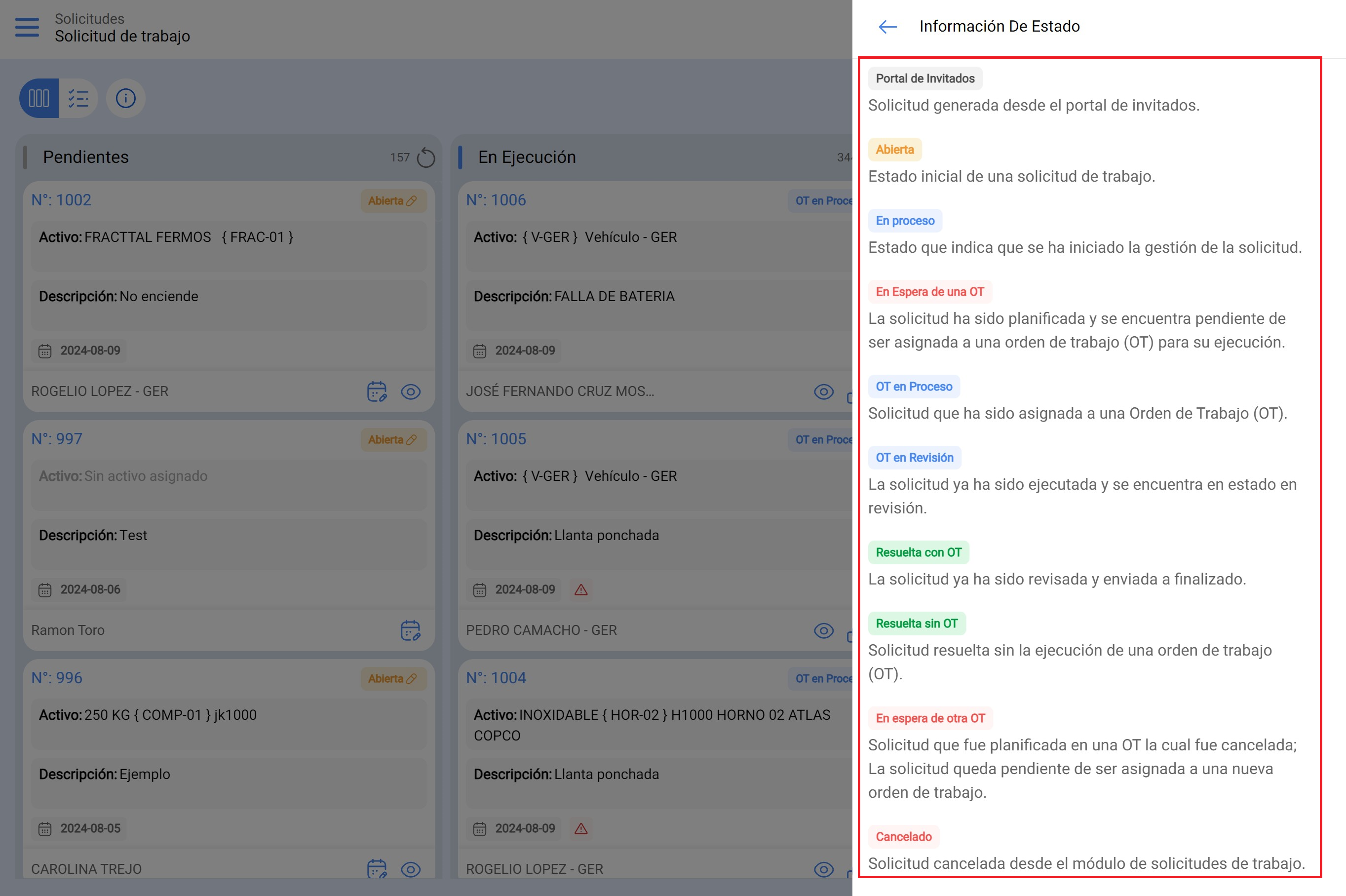Viewport: 1346px width, 896px height.
Task: View details of request 1006
Action: (x=824, y=391)
